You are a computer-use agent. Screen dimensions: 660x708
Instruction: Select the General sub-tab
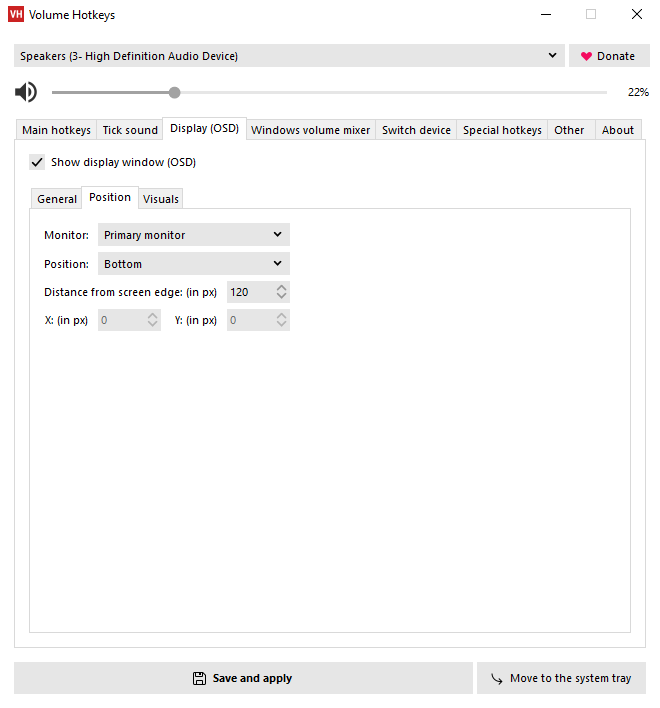point(57,199)
